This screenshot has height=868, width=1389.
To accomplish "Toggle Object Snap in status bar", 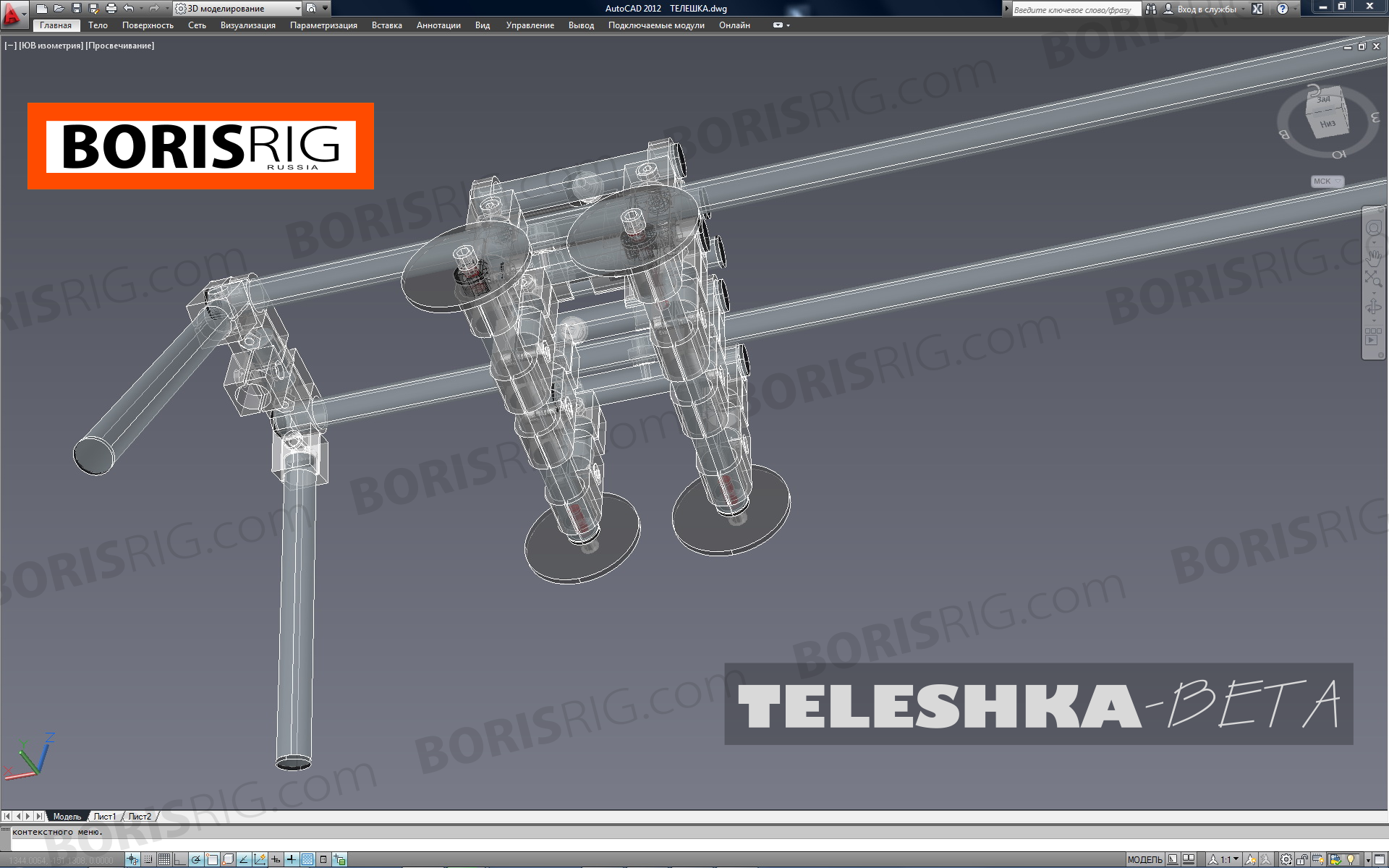I will [212, 859].
